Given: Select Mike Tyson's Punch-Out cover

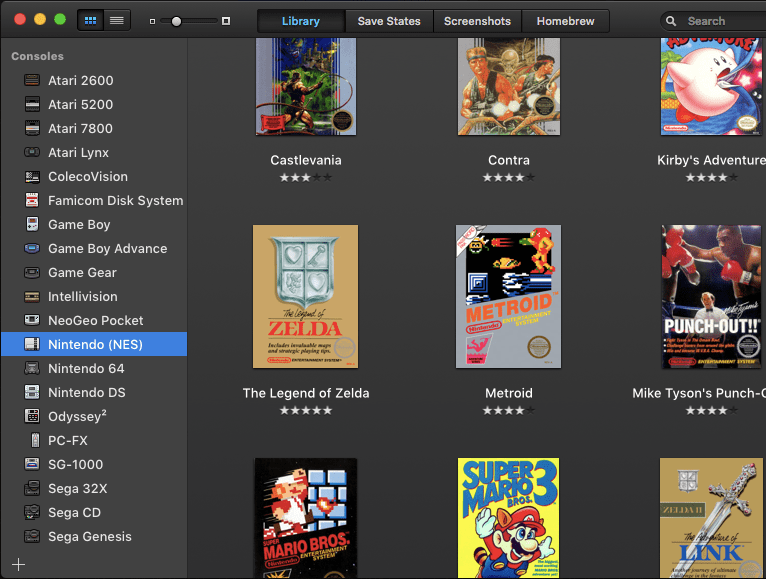Looking at the screenshot, I should tap(711, 297).
